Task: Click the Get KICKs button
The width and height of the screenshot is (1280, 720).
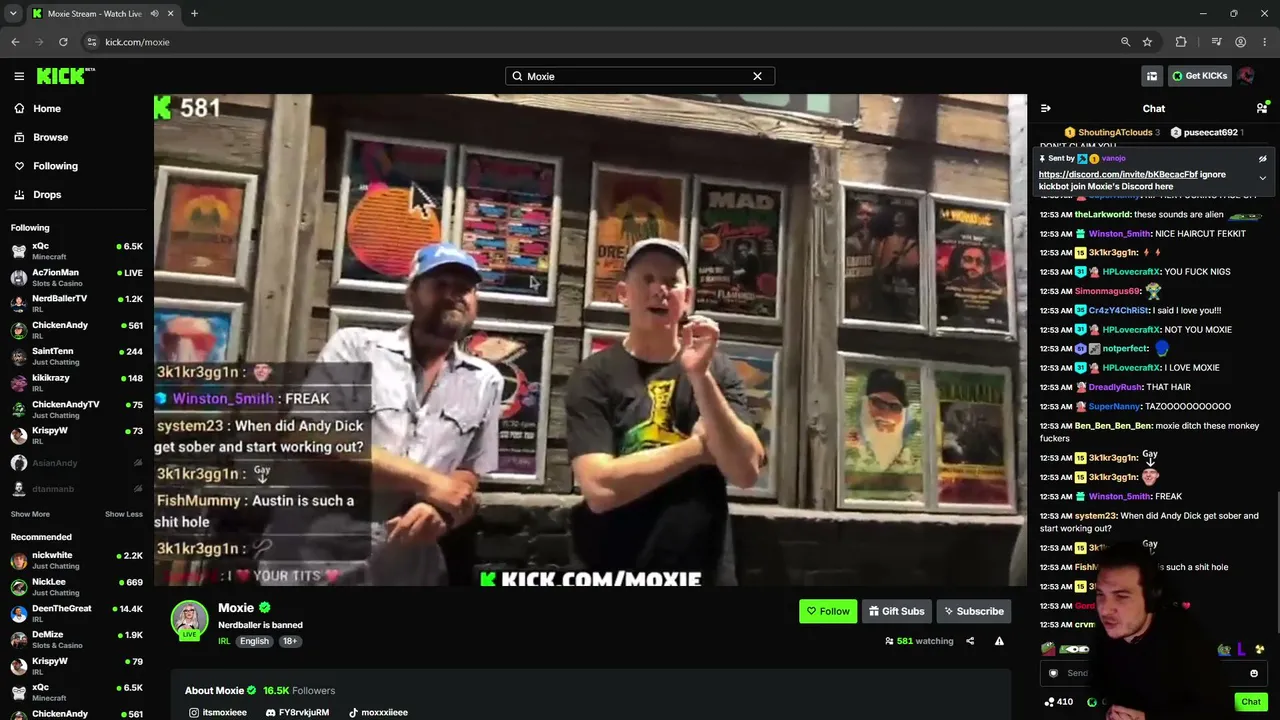Action: point(1199,76)
